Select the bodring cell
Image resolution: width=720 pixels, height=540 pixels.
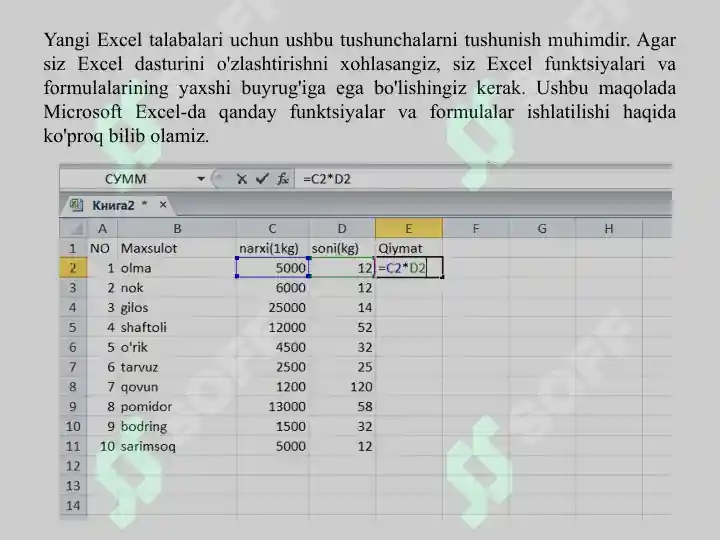click(x=177, y=427)
